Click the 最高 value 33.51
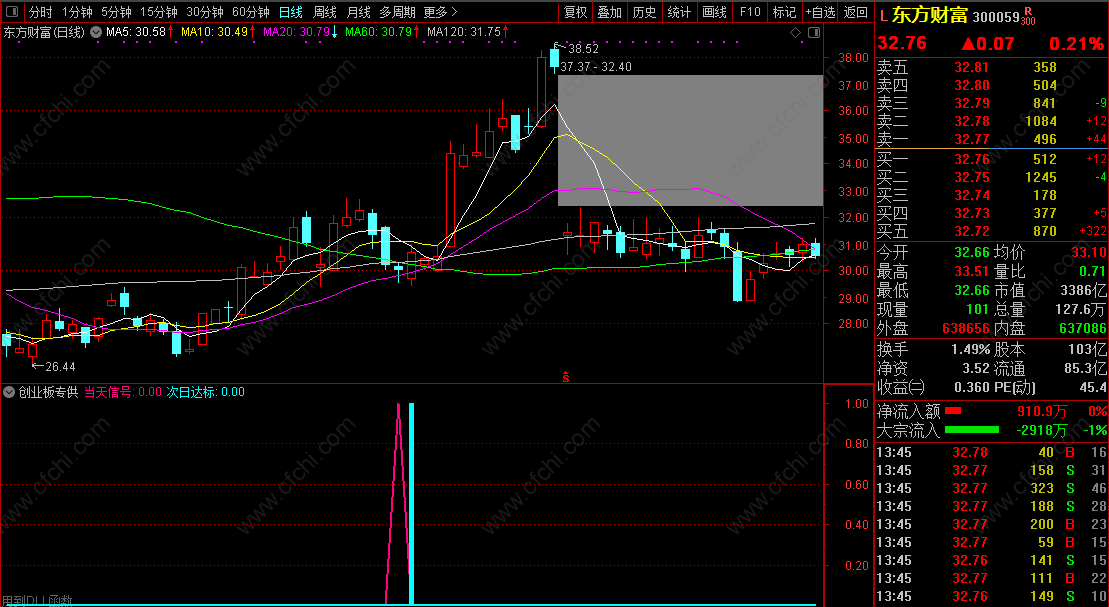 [x=972, y=272]
